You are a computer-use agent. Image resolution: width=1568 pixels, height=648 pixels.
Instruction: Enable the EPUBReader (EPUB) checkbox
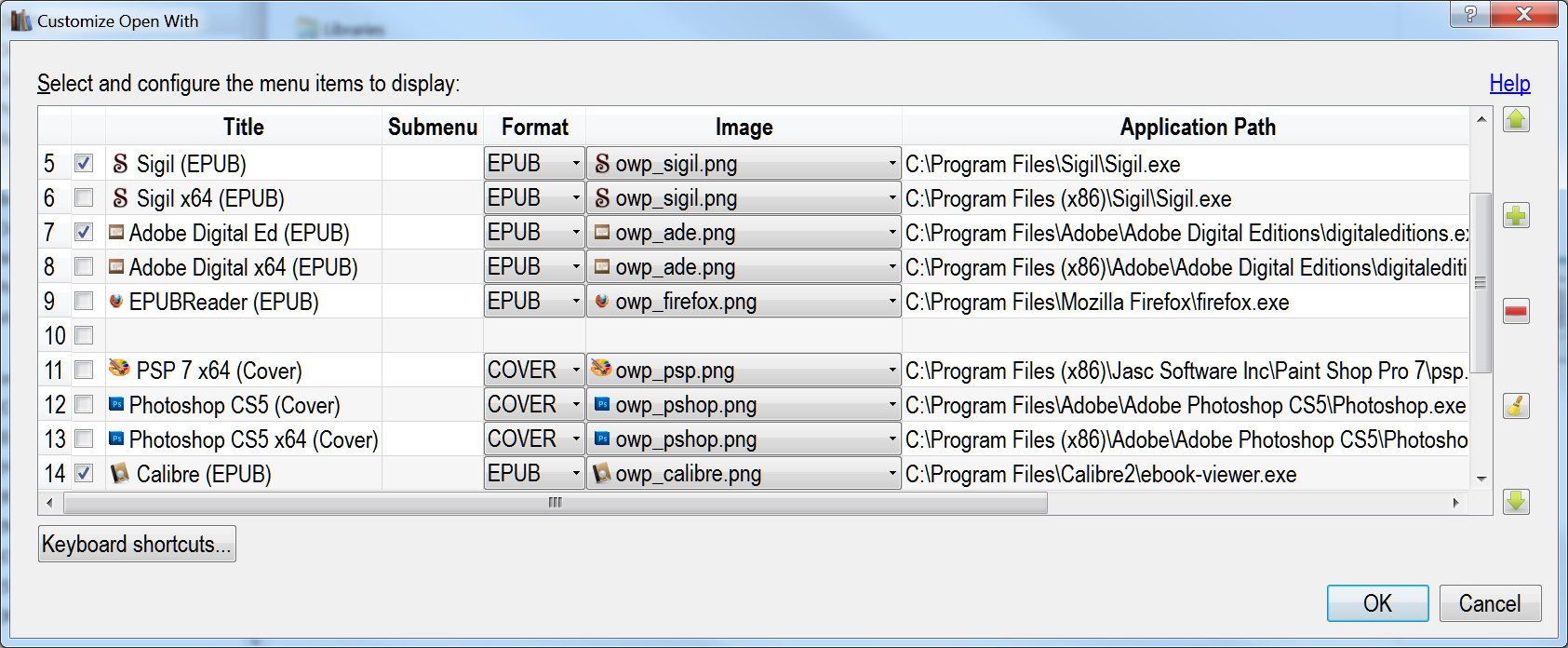84,302
